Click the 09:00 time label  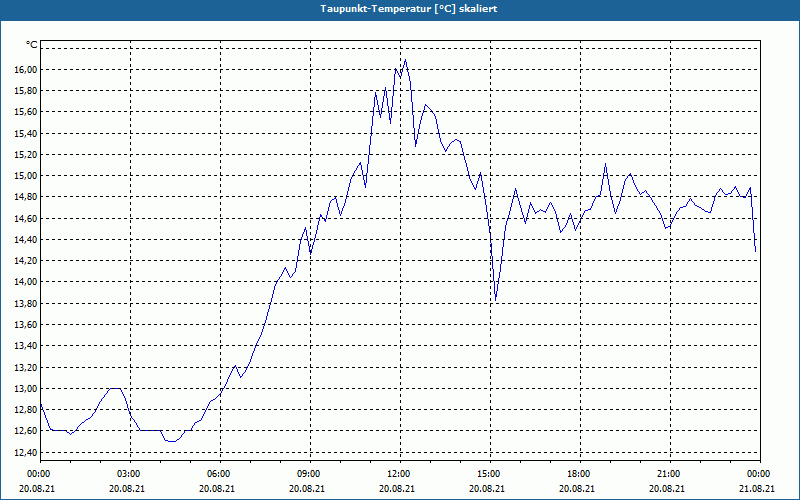tap(310, 474)
